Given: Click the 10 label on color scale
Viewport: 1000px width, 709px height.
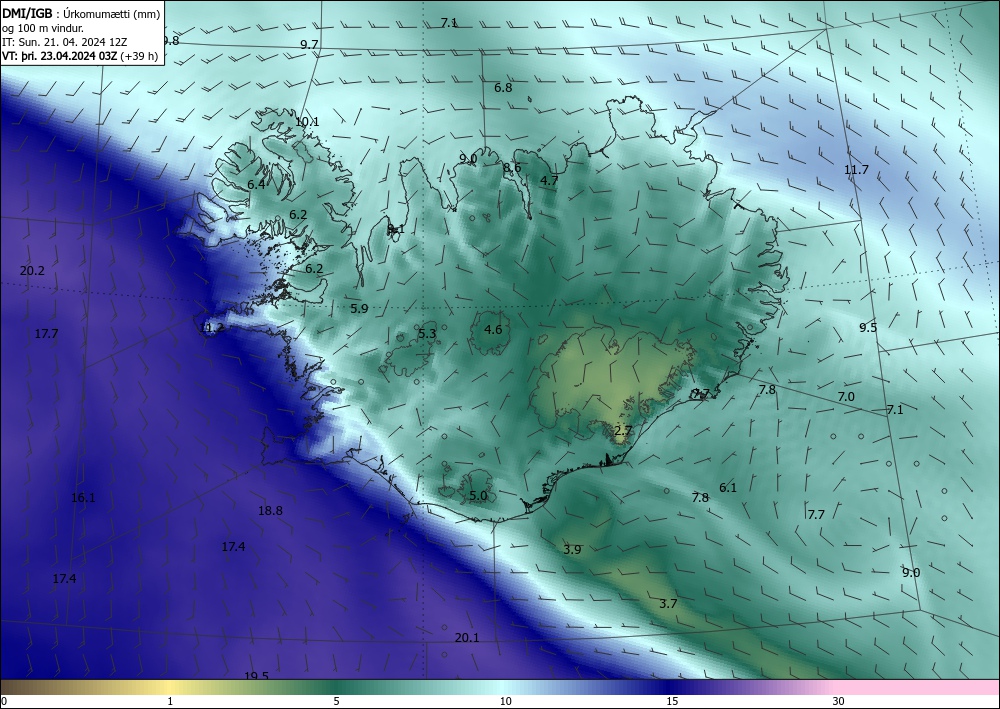Looking at the screenshot, I should [505, 702].
